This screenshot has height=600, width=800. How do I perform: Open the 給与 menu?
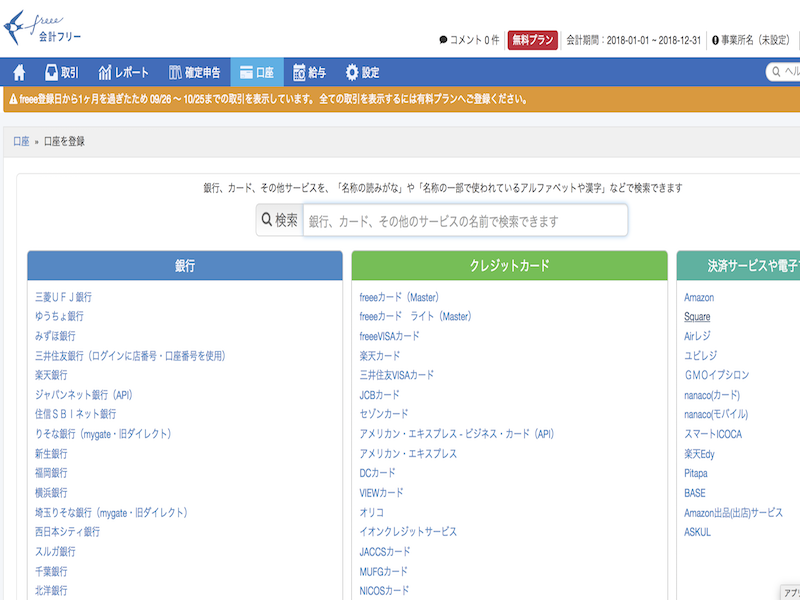coord(309,72)
